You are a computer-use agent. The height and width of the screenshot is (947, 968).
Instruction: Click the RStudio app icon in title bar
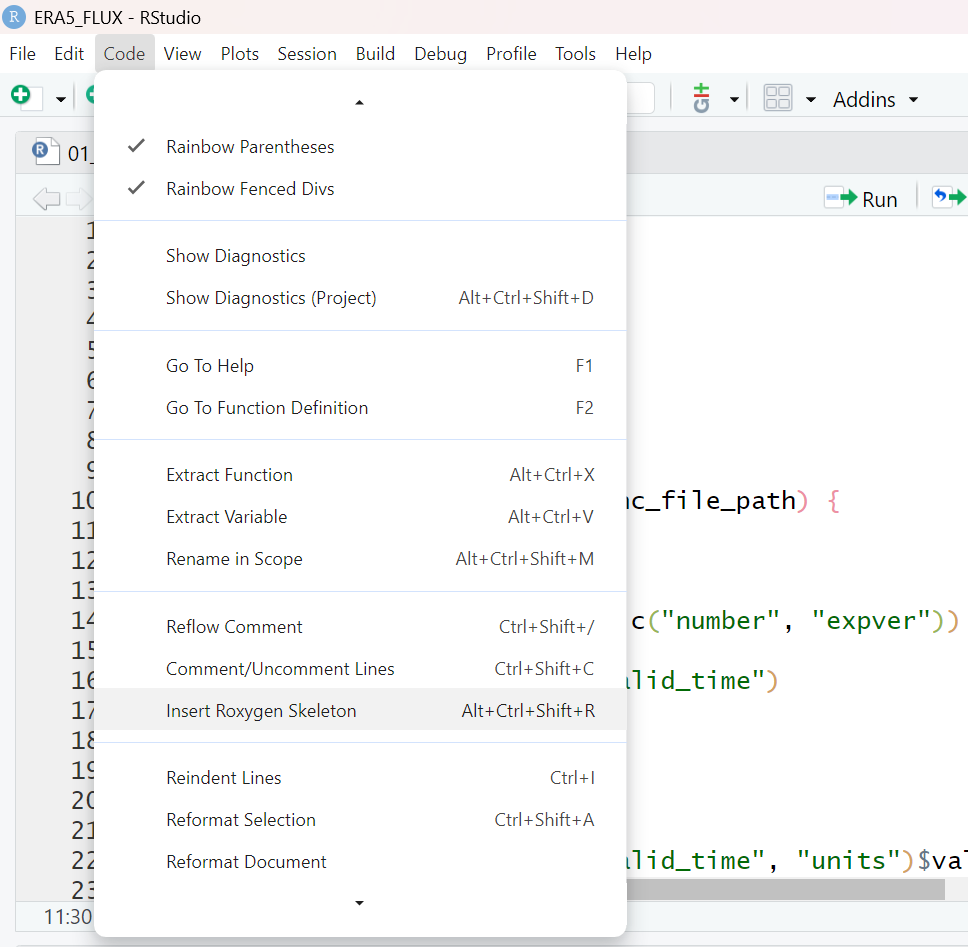point(14,17)
